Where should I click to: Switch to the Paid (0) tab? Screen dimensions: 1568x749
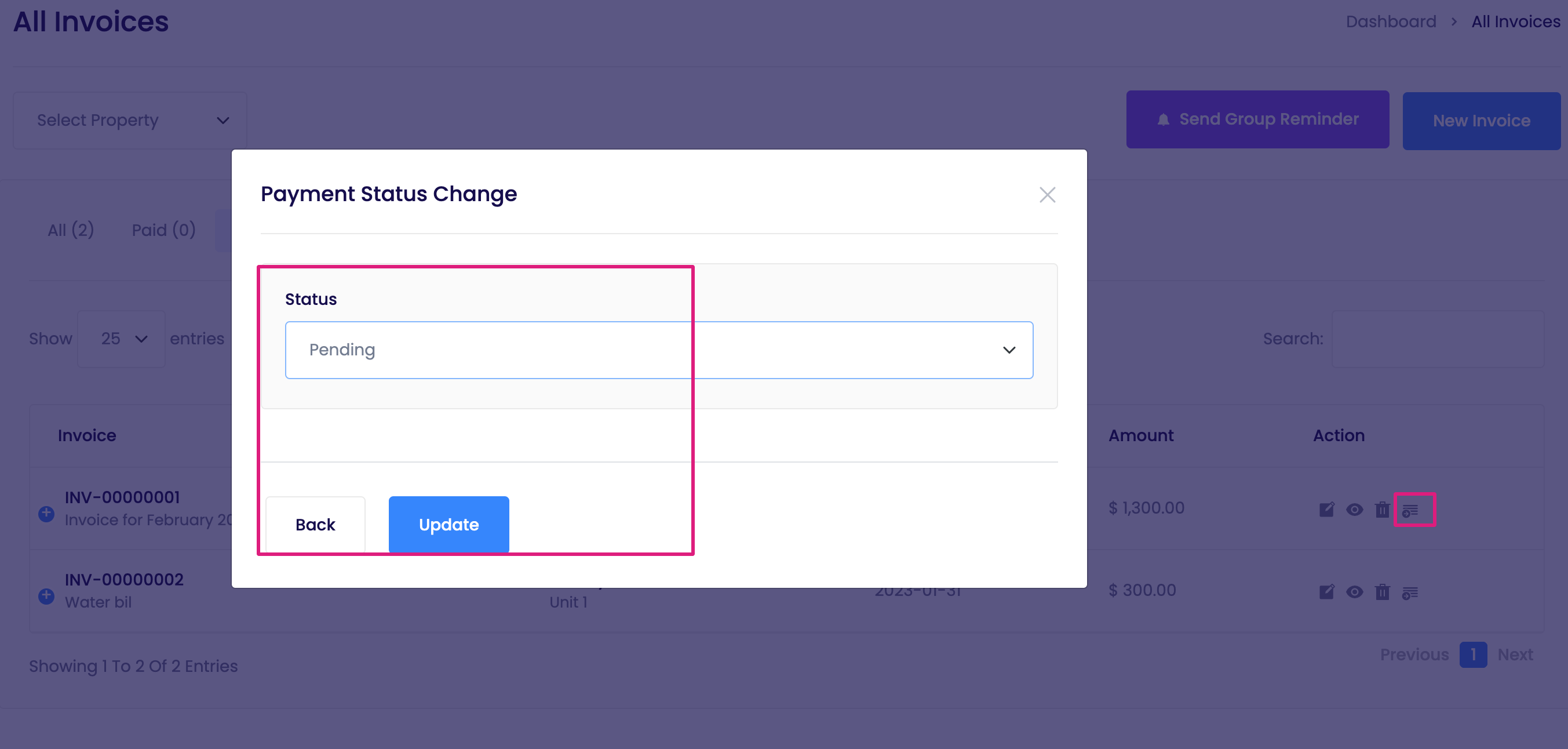(x=164, y=230)
